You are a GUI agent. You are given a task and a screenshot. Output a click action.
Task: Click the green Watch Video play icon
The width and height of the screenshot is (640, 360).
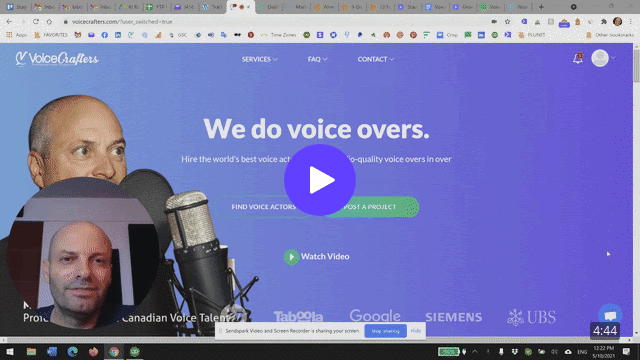tap(291, 257)
